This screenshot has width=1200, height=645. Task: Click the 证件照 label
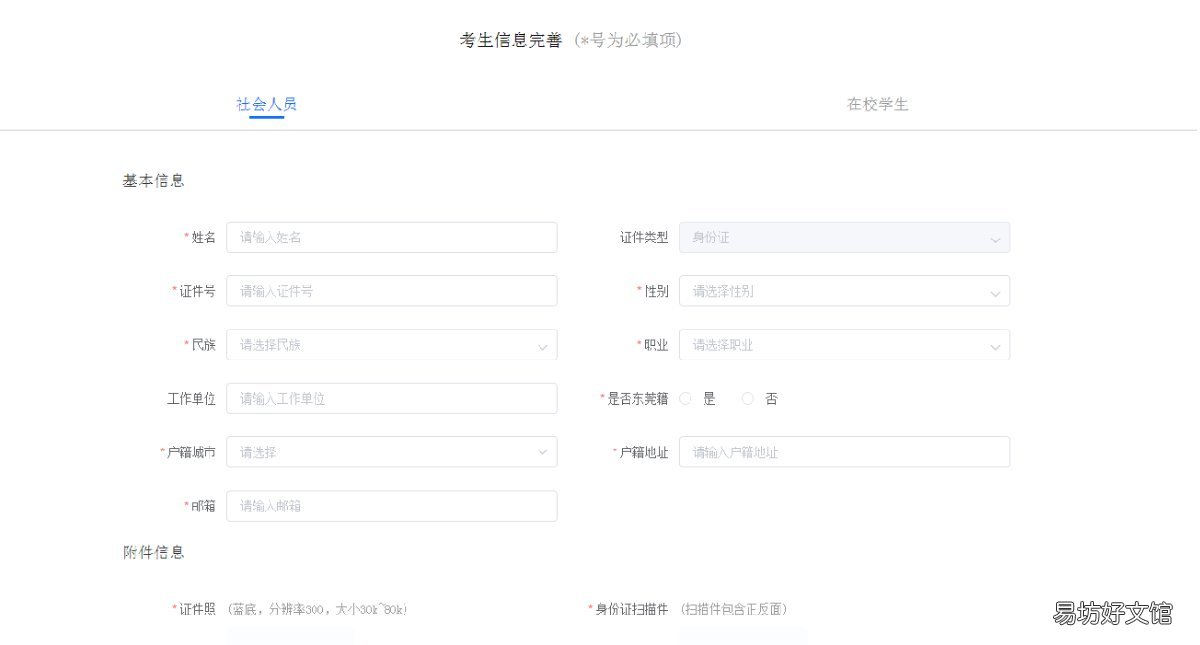197,609
